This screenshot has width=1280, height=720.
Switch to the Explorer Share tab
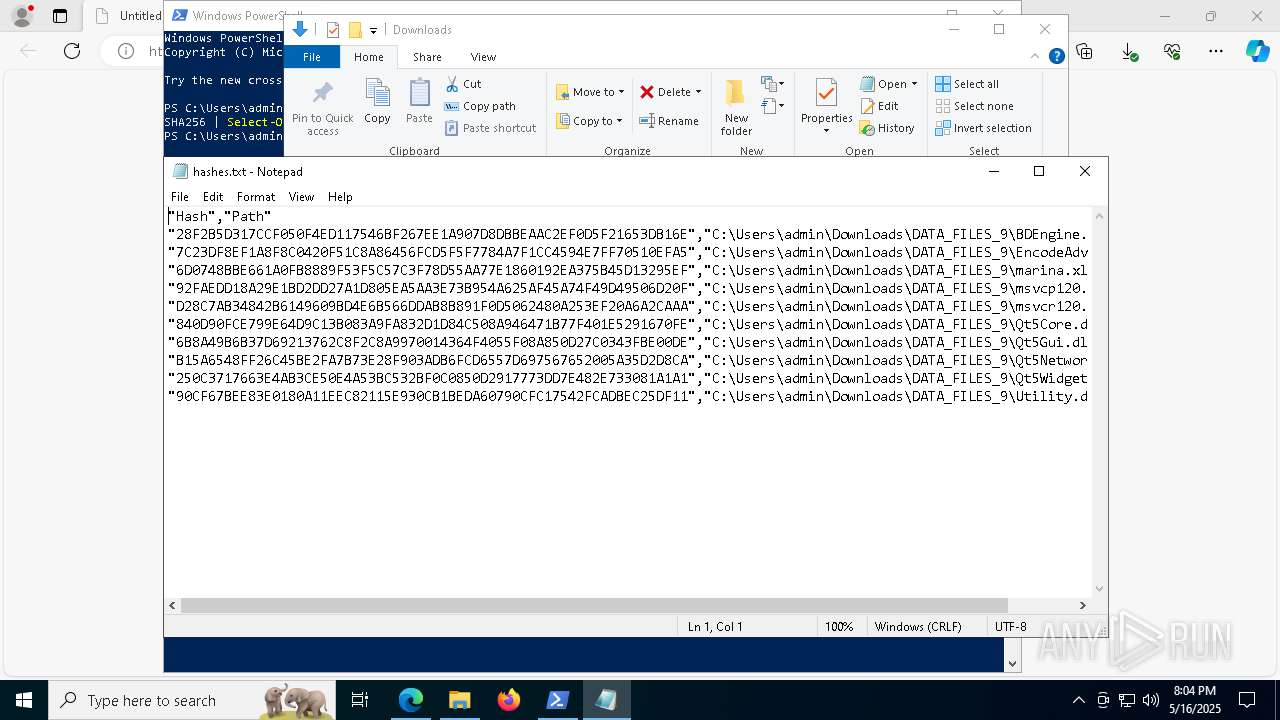click(x=427, y=57)
